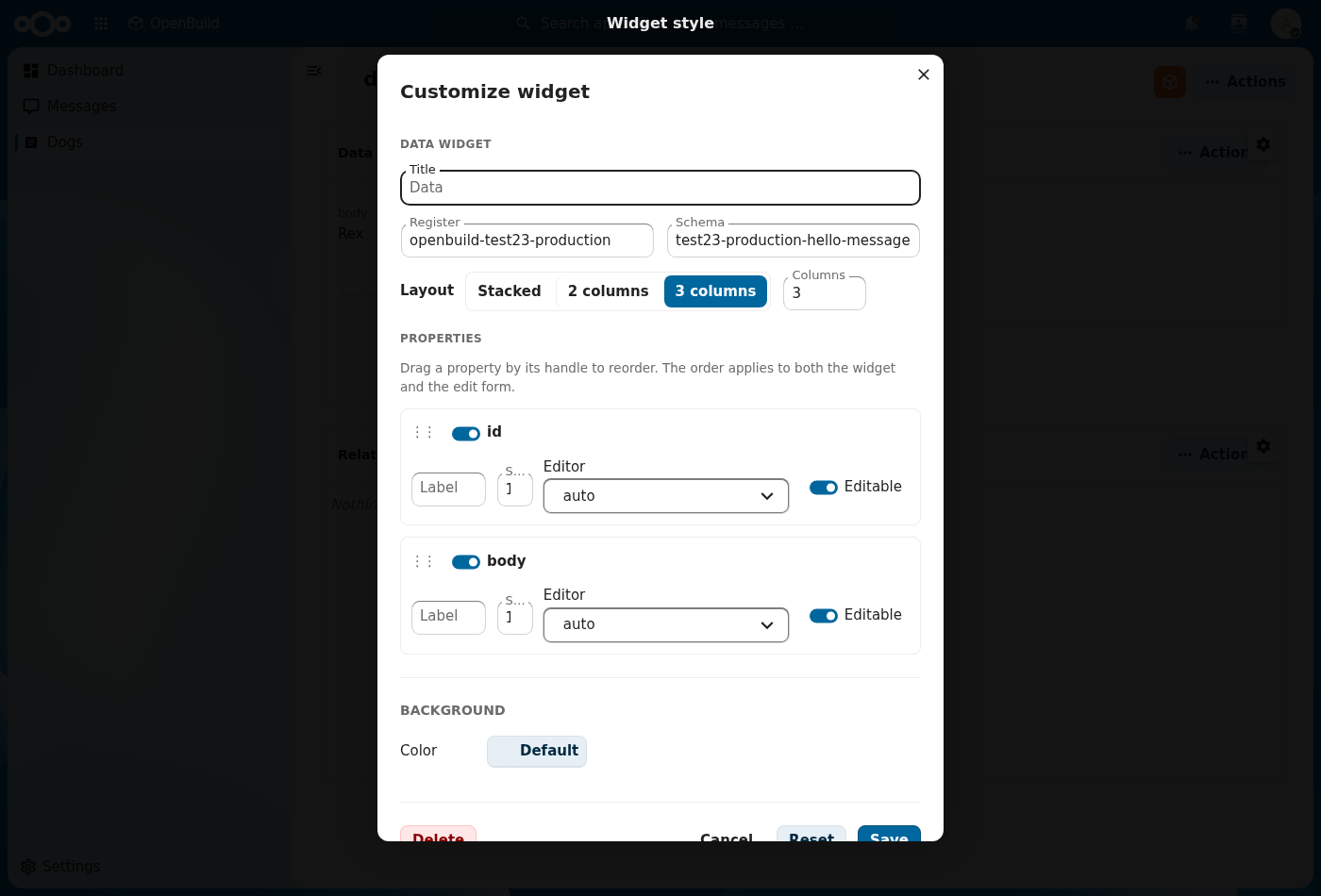Click the span field for body property

pos(515,618)
